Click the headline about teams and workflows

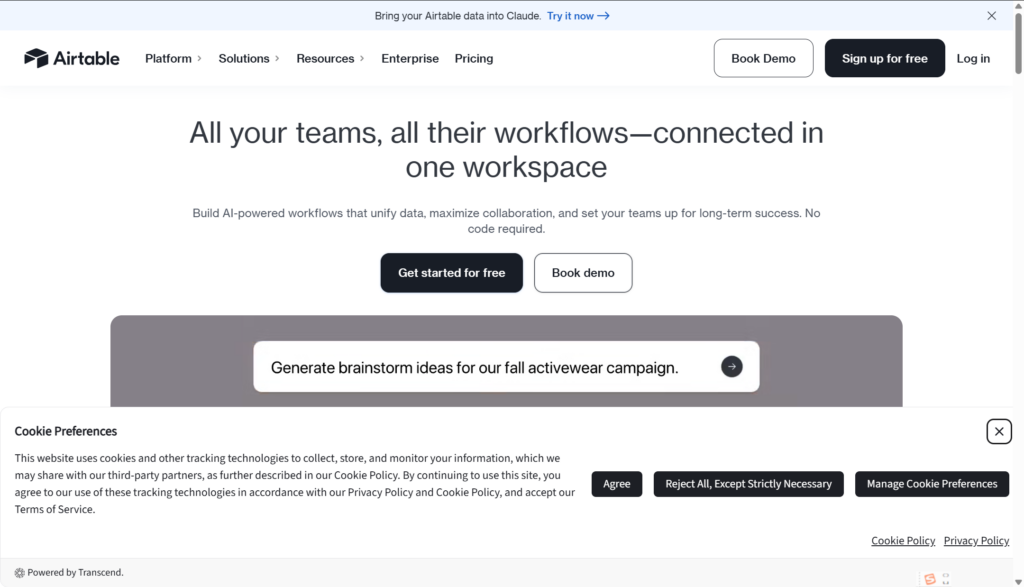(506, 150)
